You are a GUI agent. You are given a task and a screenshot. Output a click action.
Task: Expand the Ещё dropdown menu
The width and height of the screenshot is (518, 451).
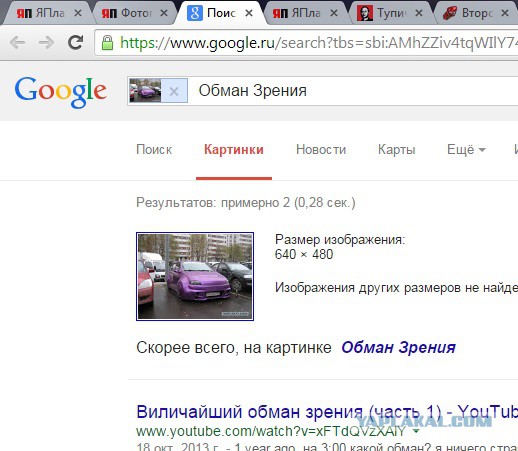click(x=466, y=150)
